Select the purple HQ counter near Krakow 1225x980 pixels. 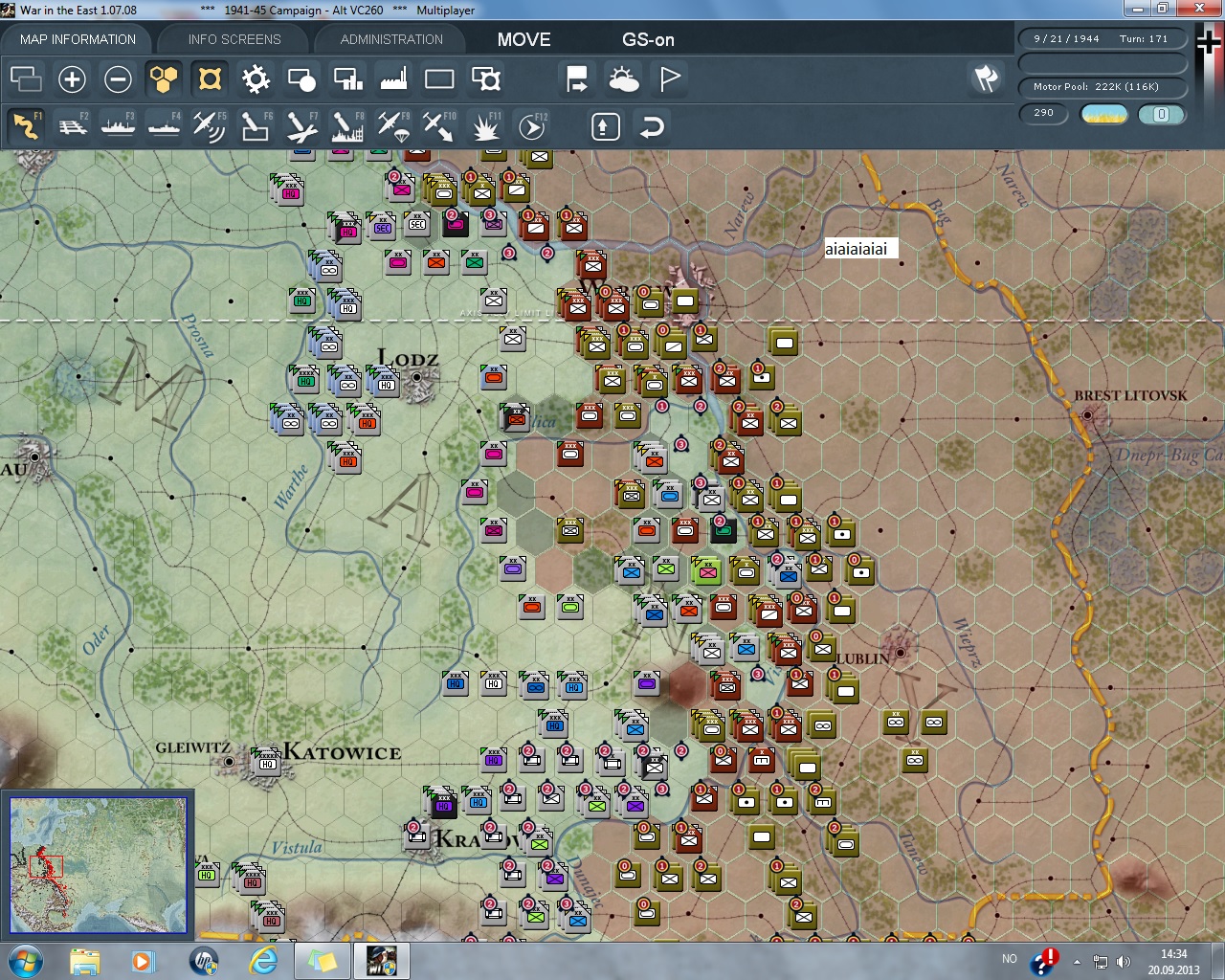click(x=443, y=805)
